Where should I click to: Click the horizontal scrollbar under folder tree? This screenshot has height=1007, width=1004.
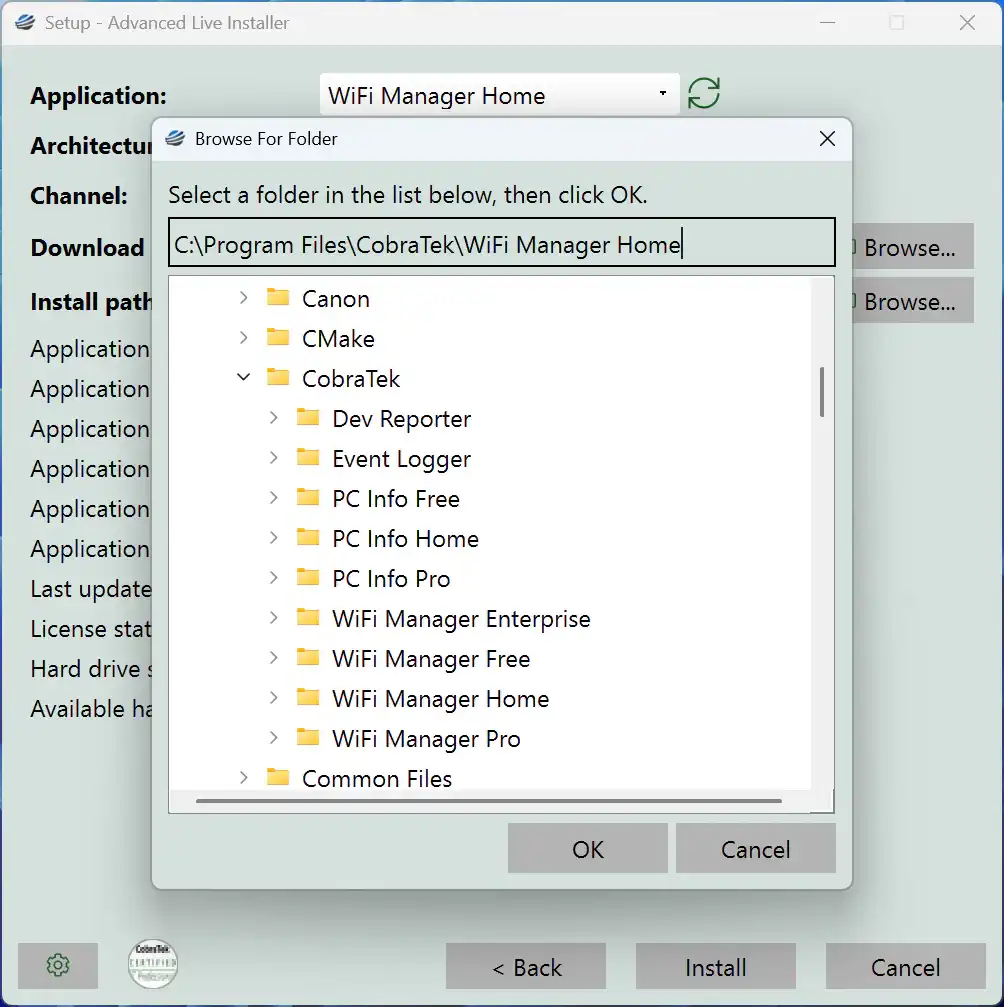[489, 800]
